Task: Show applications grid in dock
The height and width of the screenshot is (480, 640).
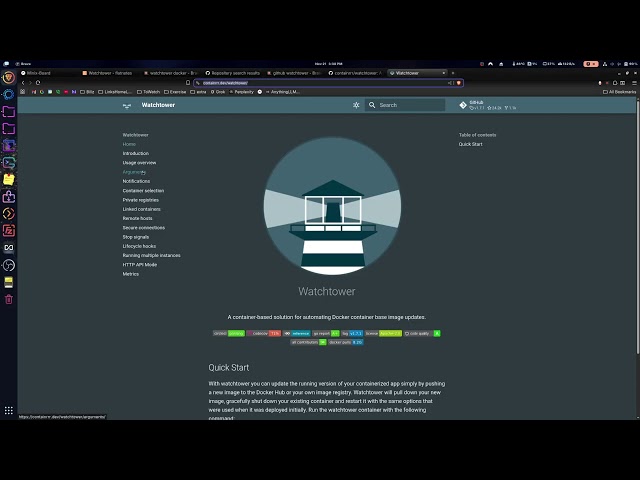Action: 9,410
